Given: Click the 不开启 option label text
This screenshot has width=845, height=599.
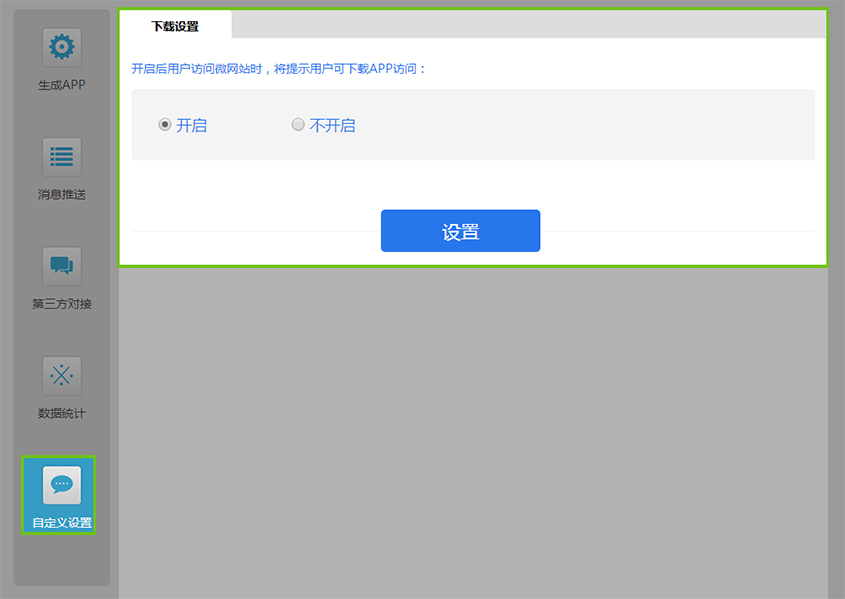Looking at the screenshot, I should point(332,126).
